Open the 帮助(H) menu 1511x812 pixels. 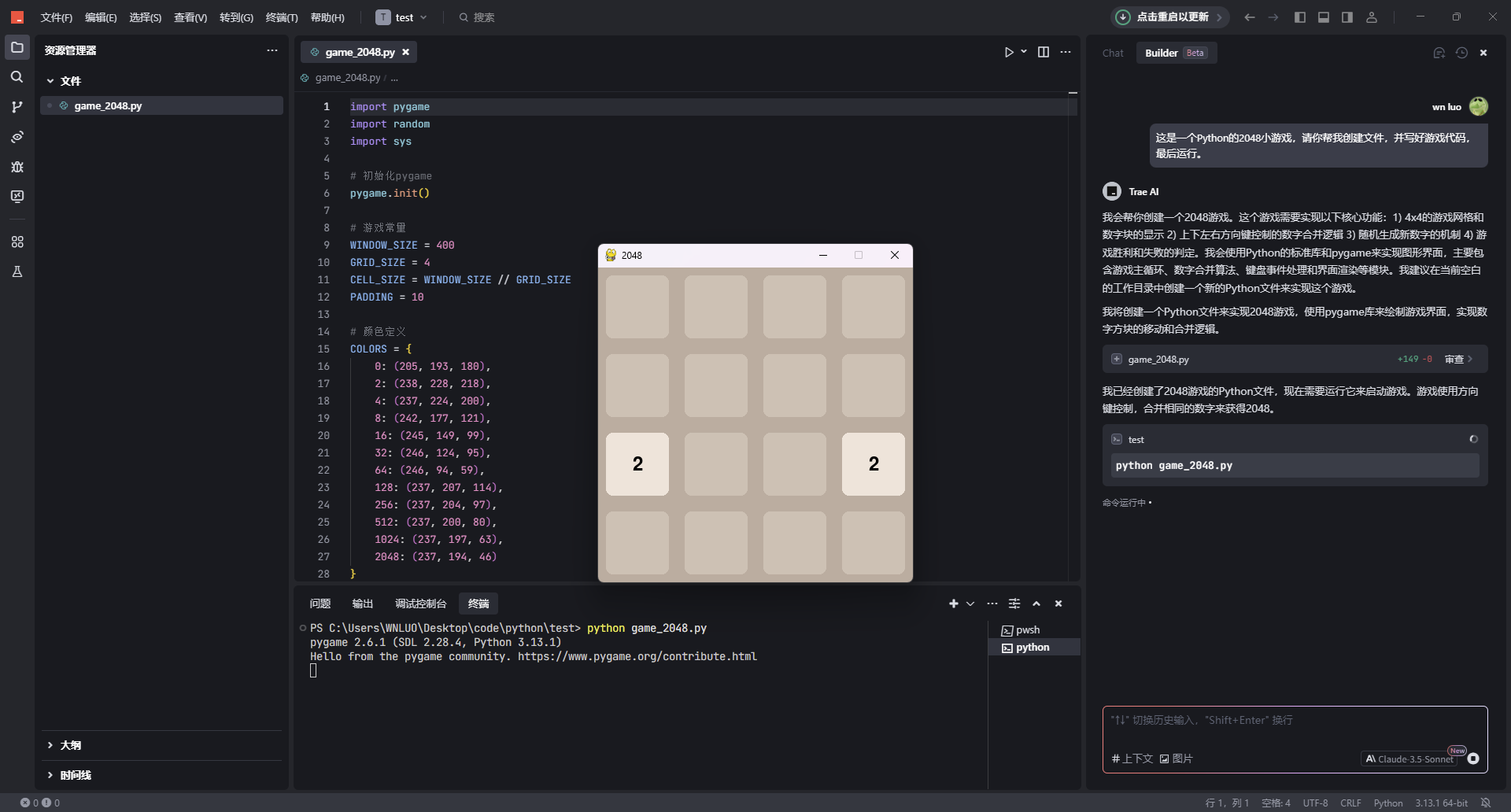click(327, 17)
